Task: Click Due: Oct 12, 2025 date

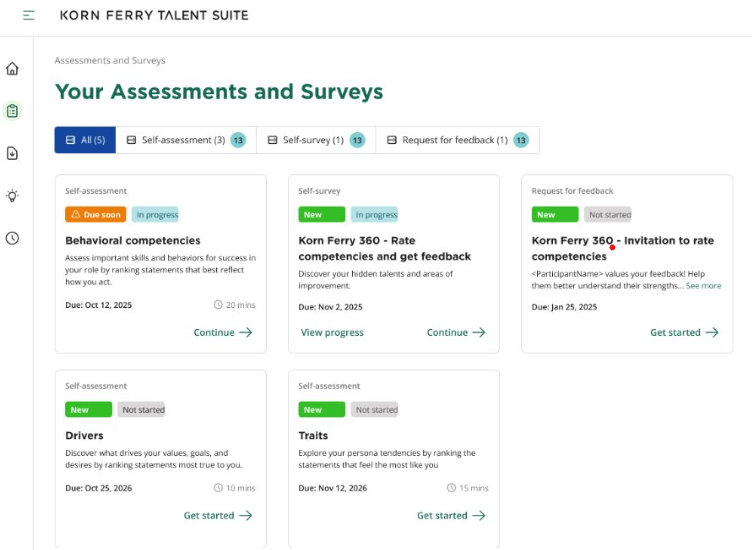Action: pos(98,305)
